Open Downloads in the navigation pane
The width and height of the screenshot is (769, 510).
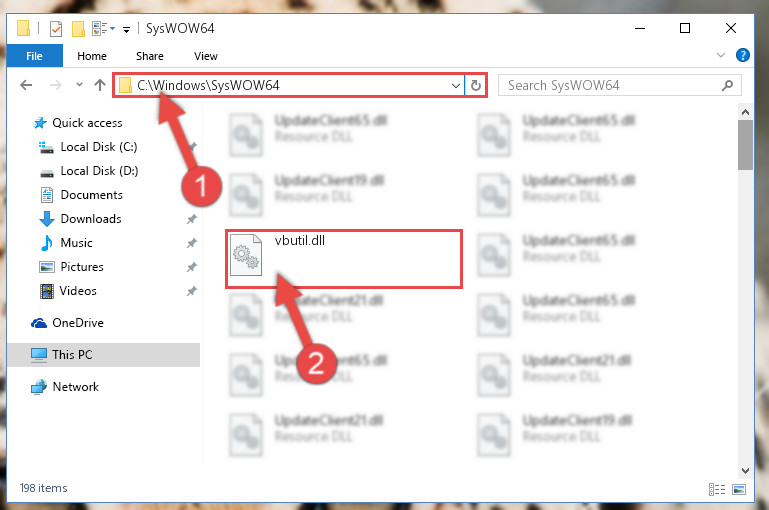click(x=91, y=219)
